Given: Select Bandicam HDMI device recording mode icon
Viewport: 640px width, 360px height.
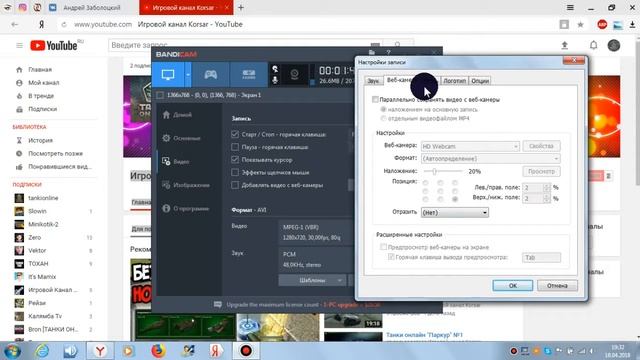Looking at the screenshot, I should tap(249, 75).
